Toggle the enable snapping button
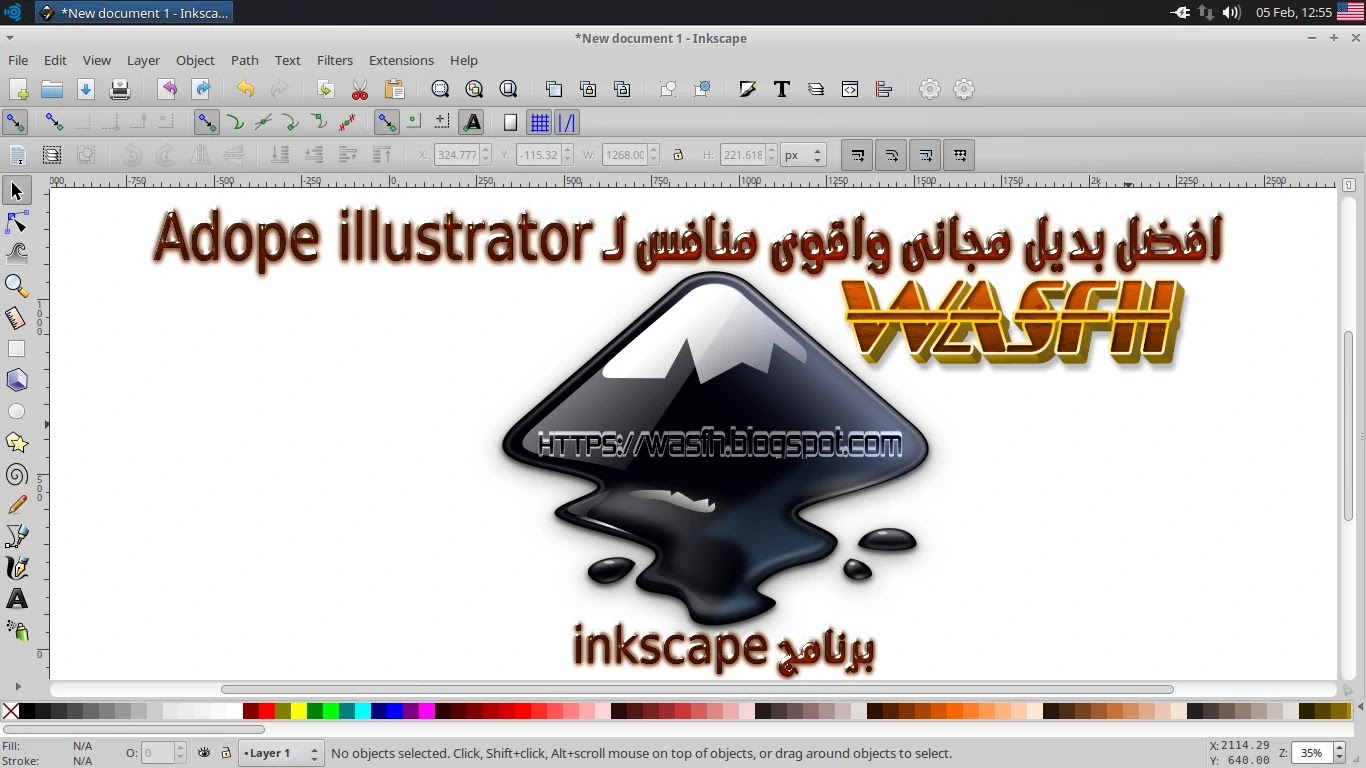1366x768 pixels. tap(15, 122)
